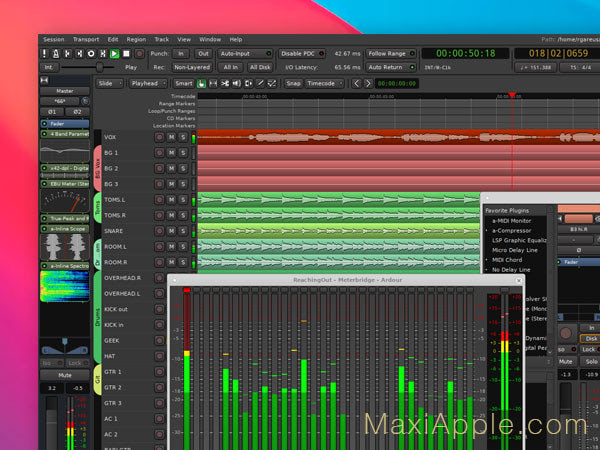This screenshot has height=450, width=600.
Task: Stop playback with the Stop icon
Action: click(126, 54)
